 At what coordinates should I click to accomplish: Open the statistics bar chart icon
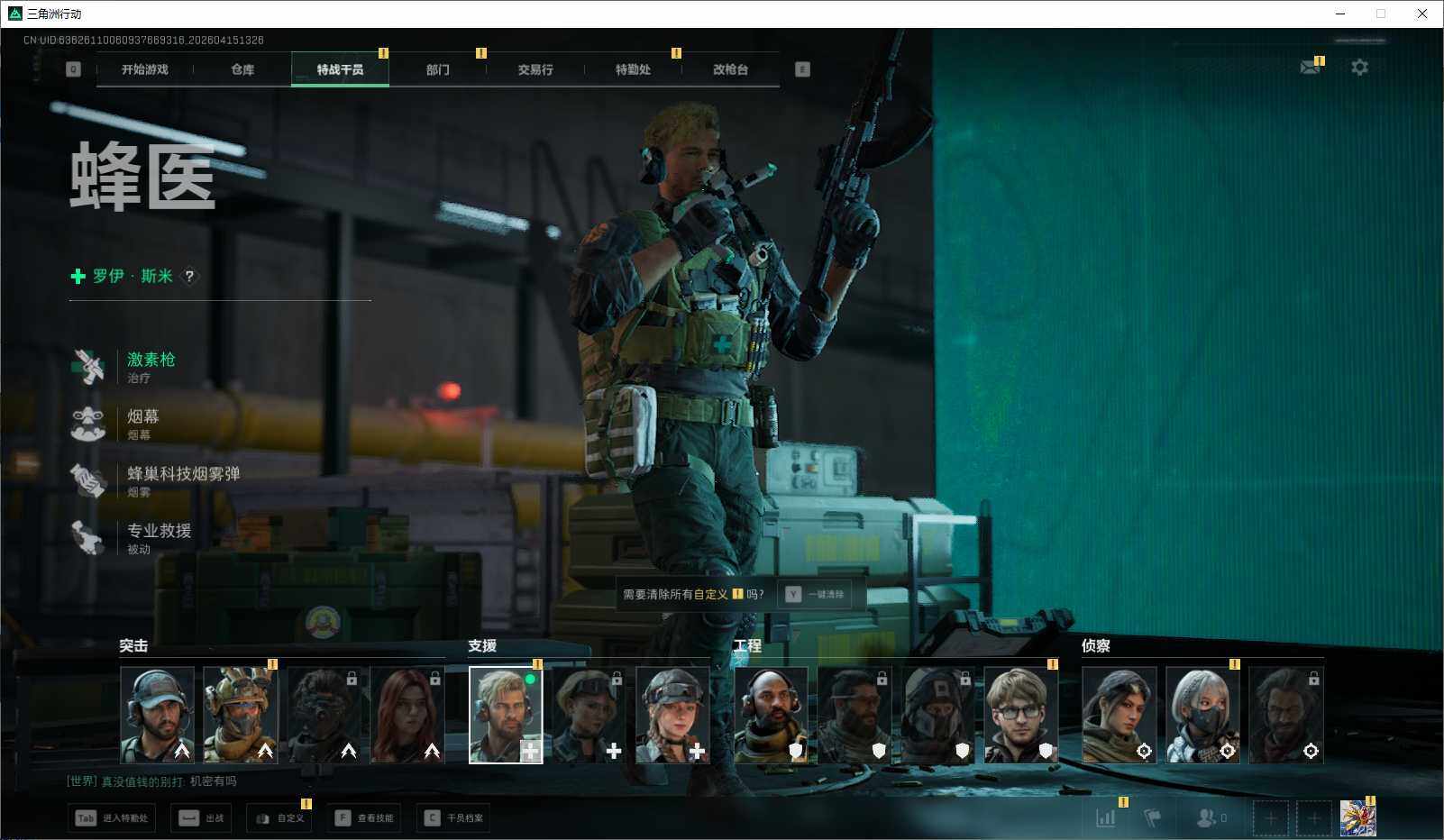(x=1106, y=817)
